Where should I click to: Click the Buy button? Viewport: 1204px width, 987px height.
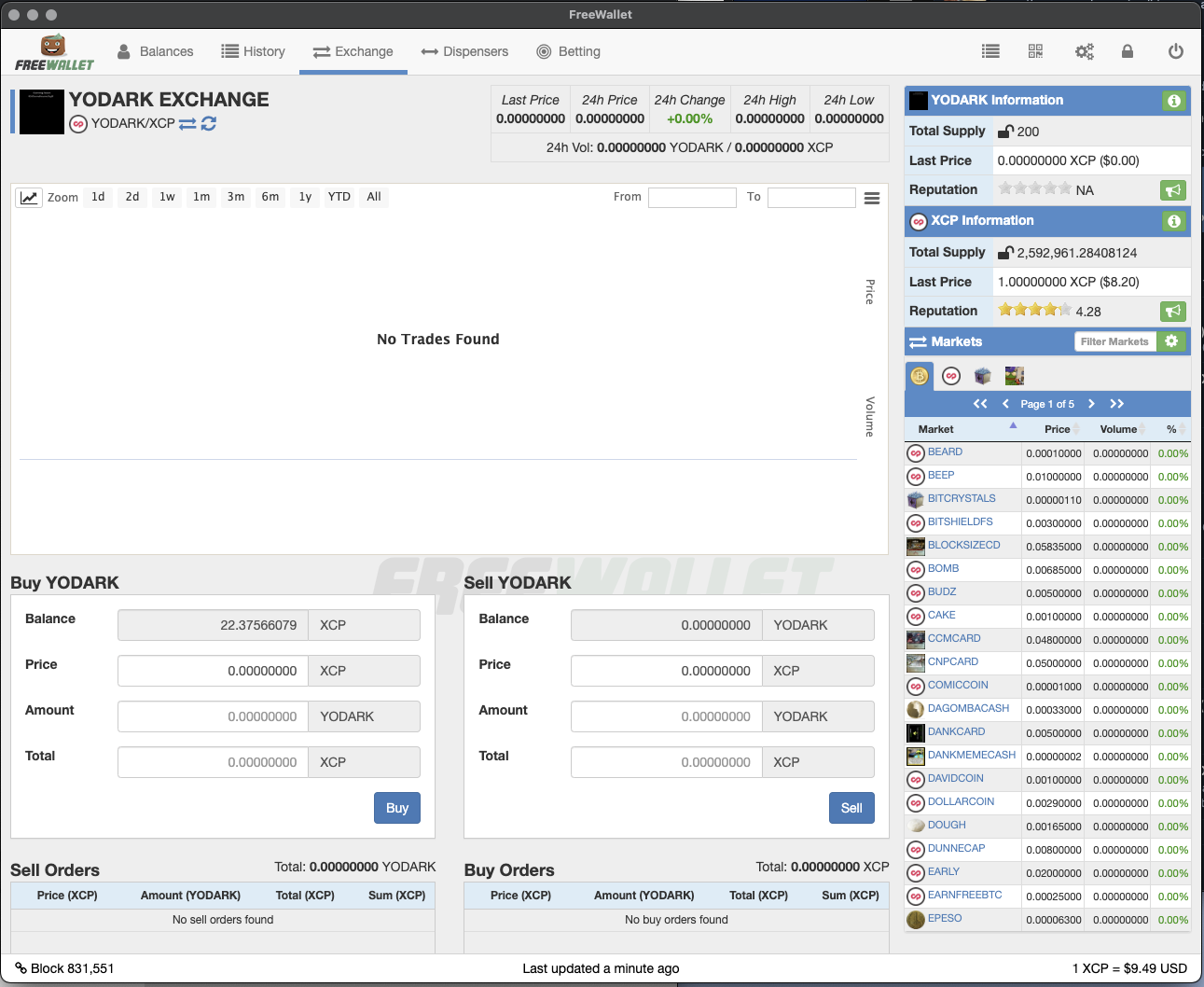click(397, 808)
